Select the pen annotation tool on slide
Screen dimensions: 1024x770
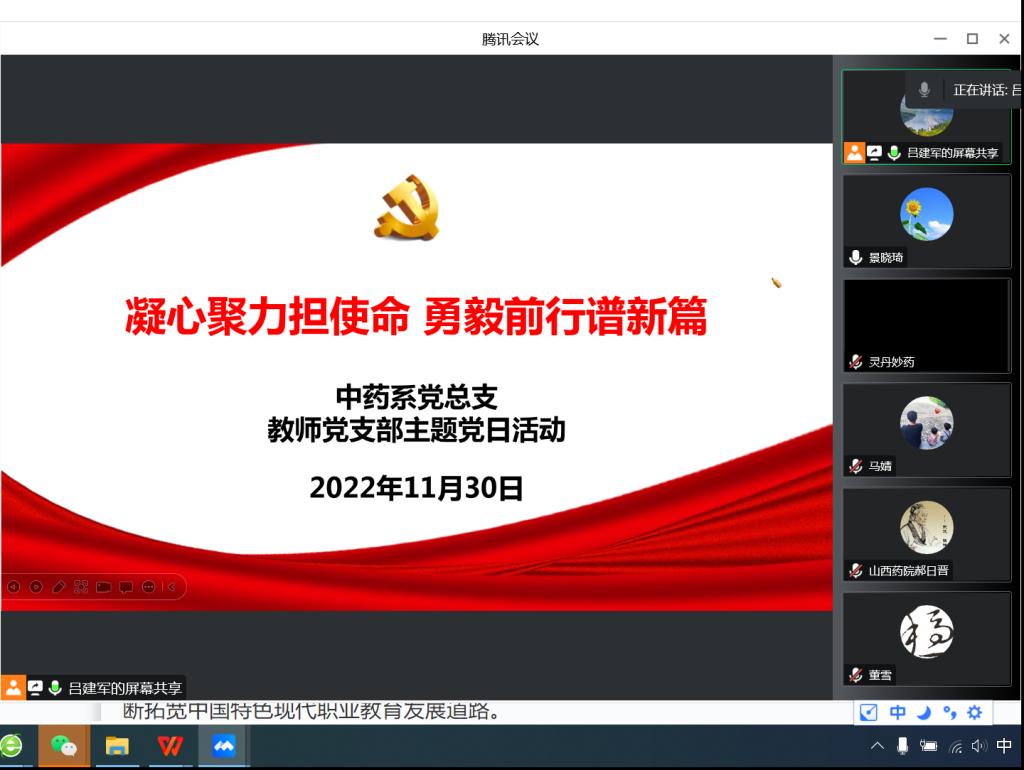pyautogui.click(x=59, y=587)
